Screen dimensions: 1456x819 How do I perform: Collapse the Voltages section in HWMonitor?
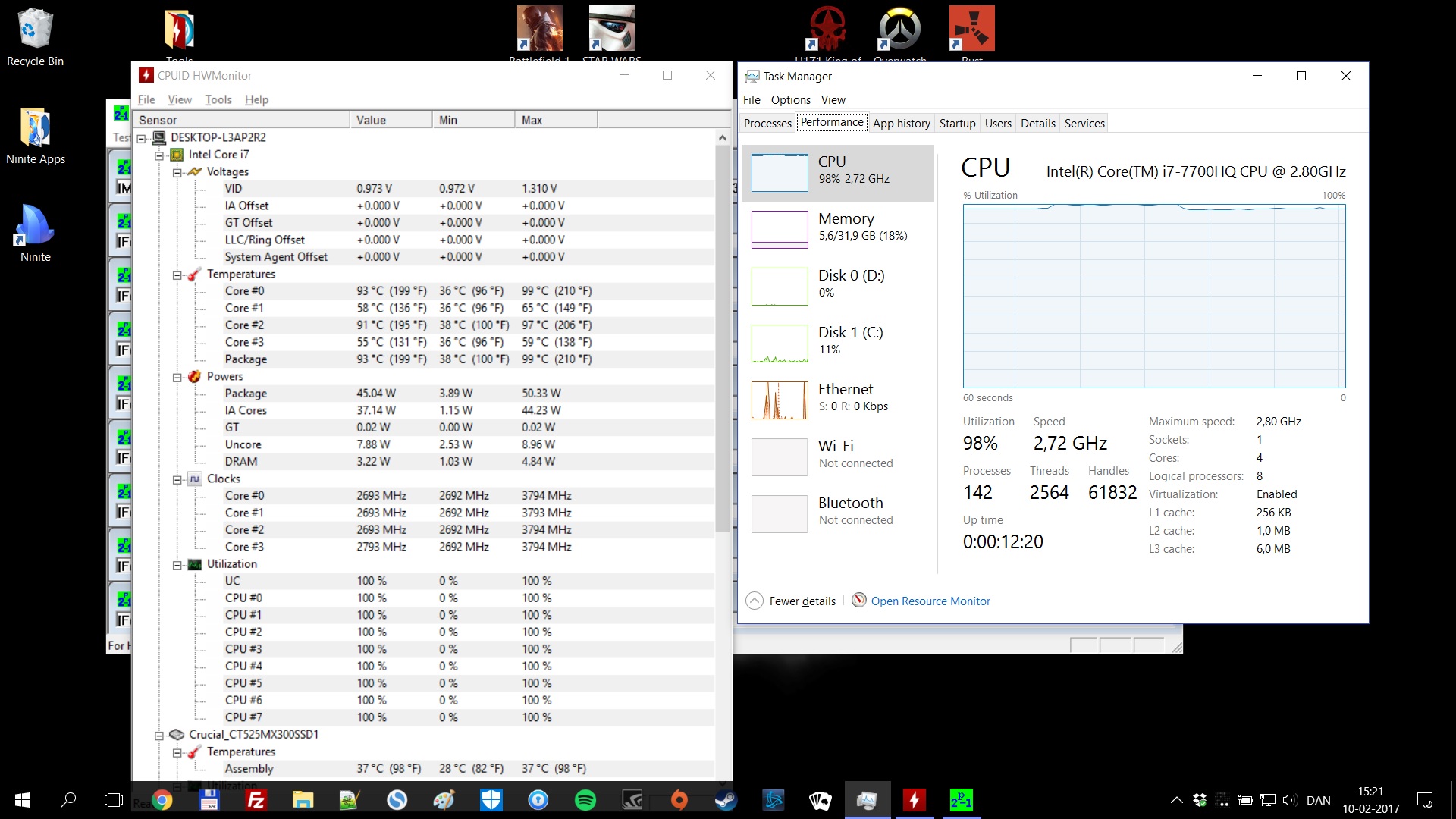[x=177, y=172]
